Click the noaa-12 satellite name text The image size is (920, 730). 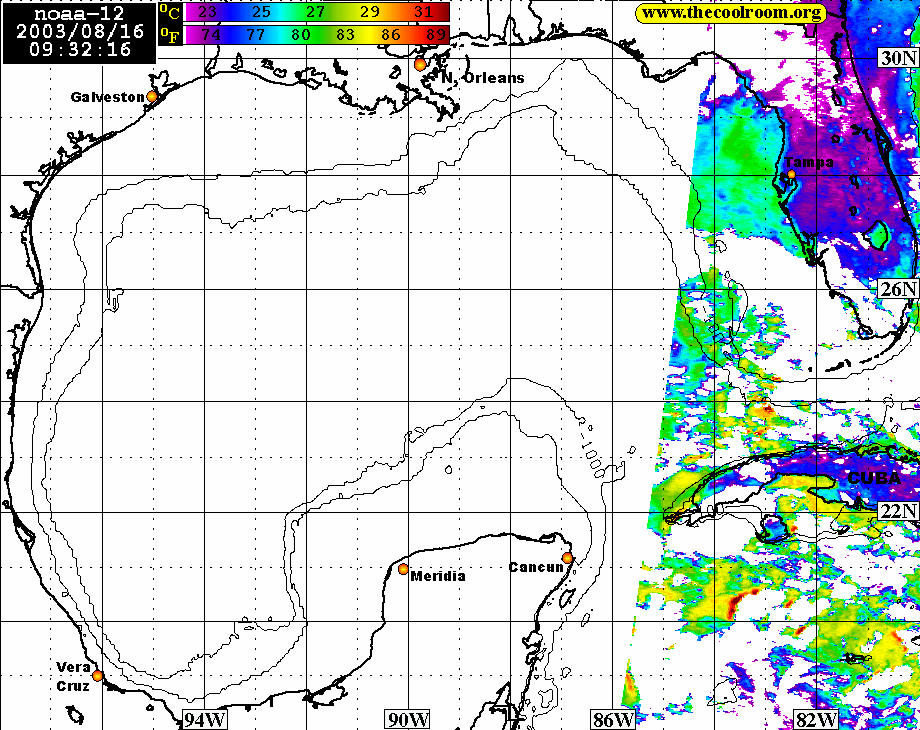(79, 14)
